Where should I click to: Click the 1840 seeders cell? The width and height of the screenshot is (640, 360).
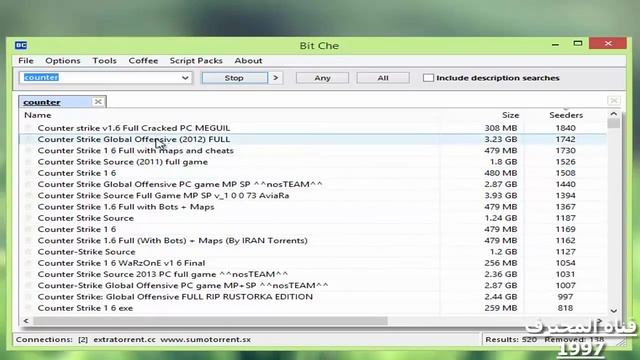point(565,128)
